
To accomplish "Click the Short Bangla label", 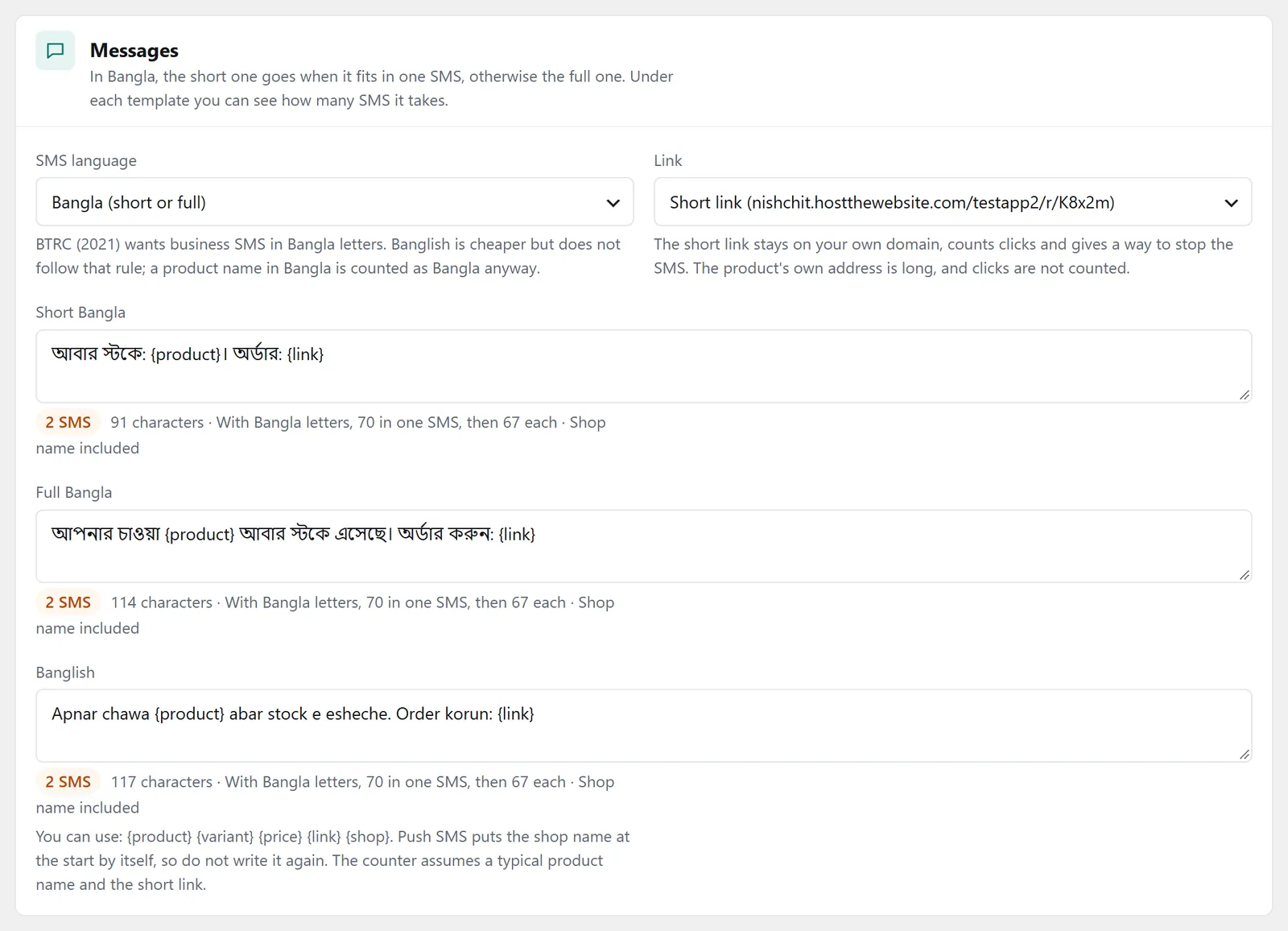I will [x=80, y=312].
